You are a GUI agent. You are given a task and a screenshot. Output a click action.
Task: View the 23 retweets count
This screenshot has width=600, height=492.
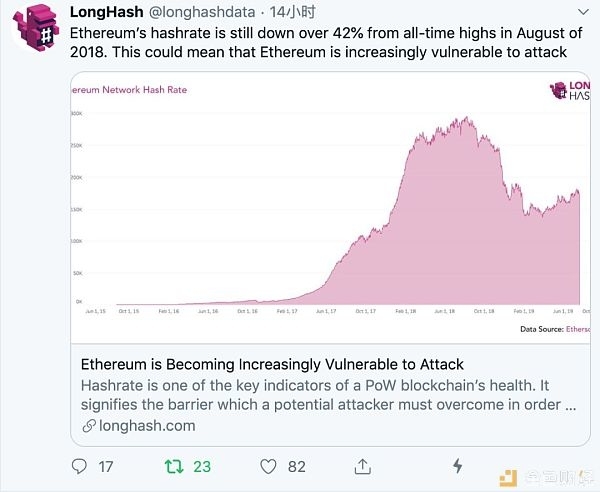(202, 467)
